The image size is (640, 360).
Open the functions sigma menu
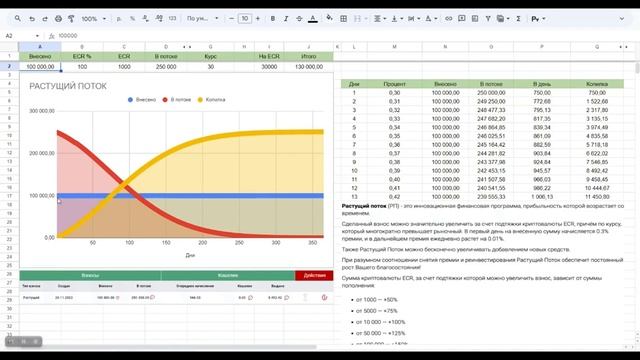point(518,19)
